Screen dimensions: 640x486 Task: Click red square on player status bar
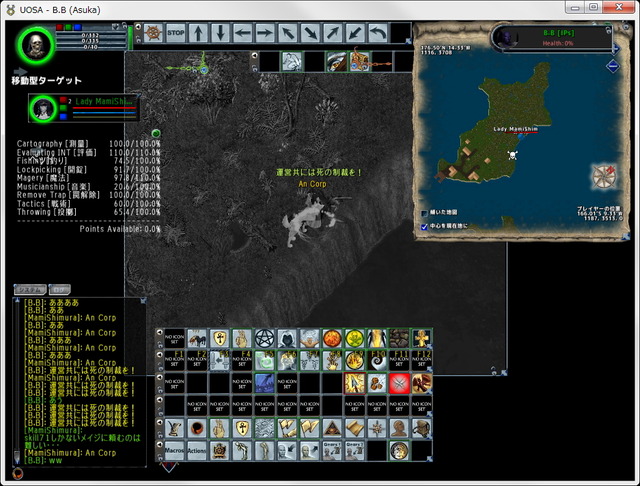60,27
